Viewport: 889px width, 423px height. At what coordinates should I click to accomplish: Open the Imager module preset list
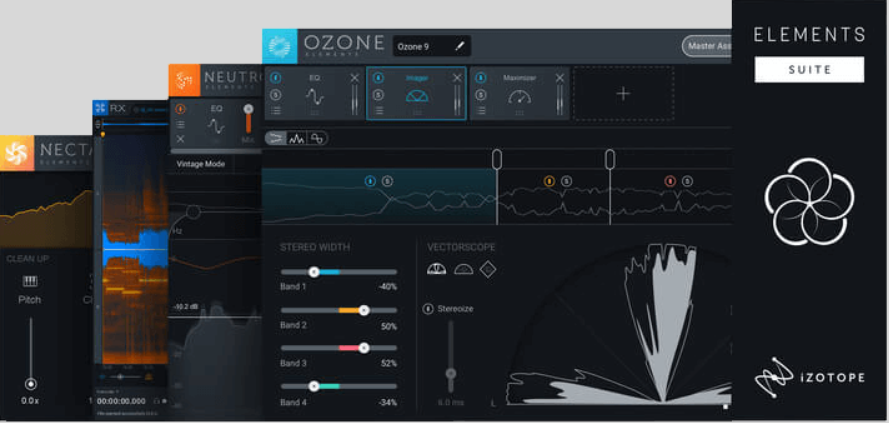(378, 111)
